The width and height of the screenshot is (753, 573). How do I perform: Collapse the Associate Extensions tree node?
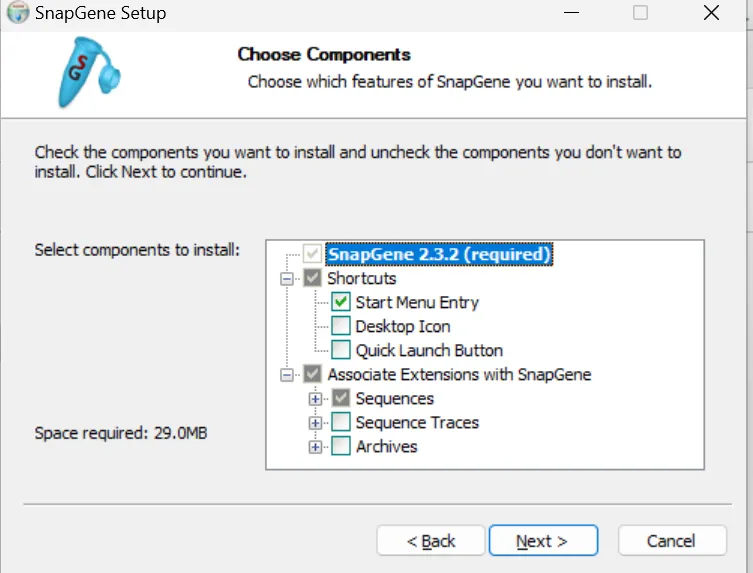pyautogui.click(x=289, y=375)
